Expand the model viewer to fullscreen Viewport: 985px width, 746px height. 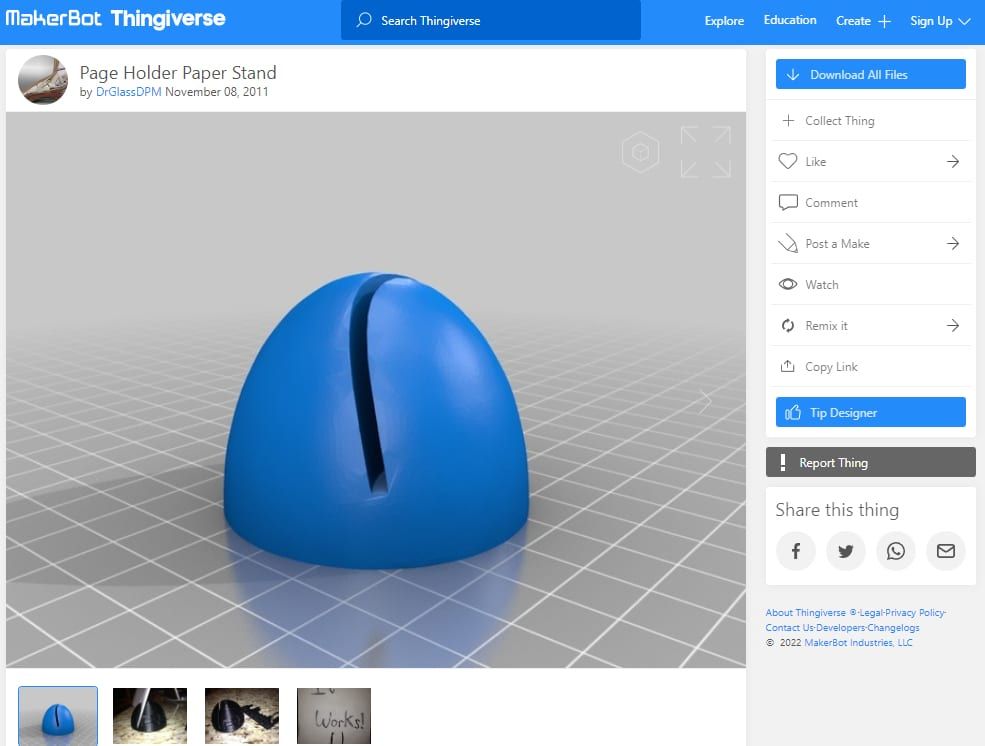tap(706, 151)
